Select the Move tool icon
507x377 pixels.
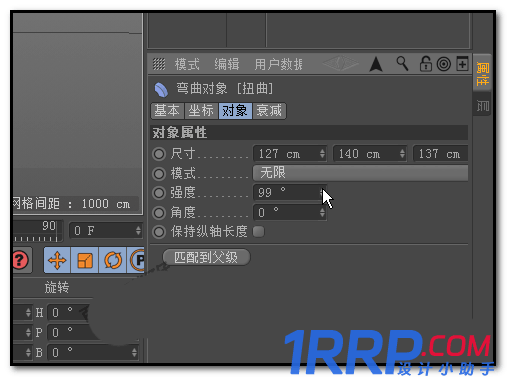[57, 260]
